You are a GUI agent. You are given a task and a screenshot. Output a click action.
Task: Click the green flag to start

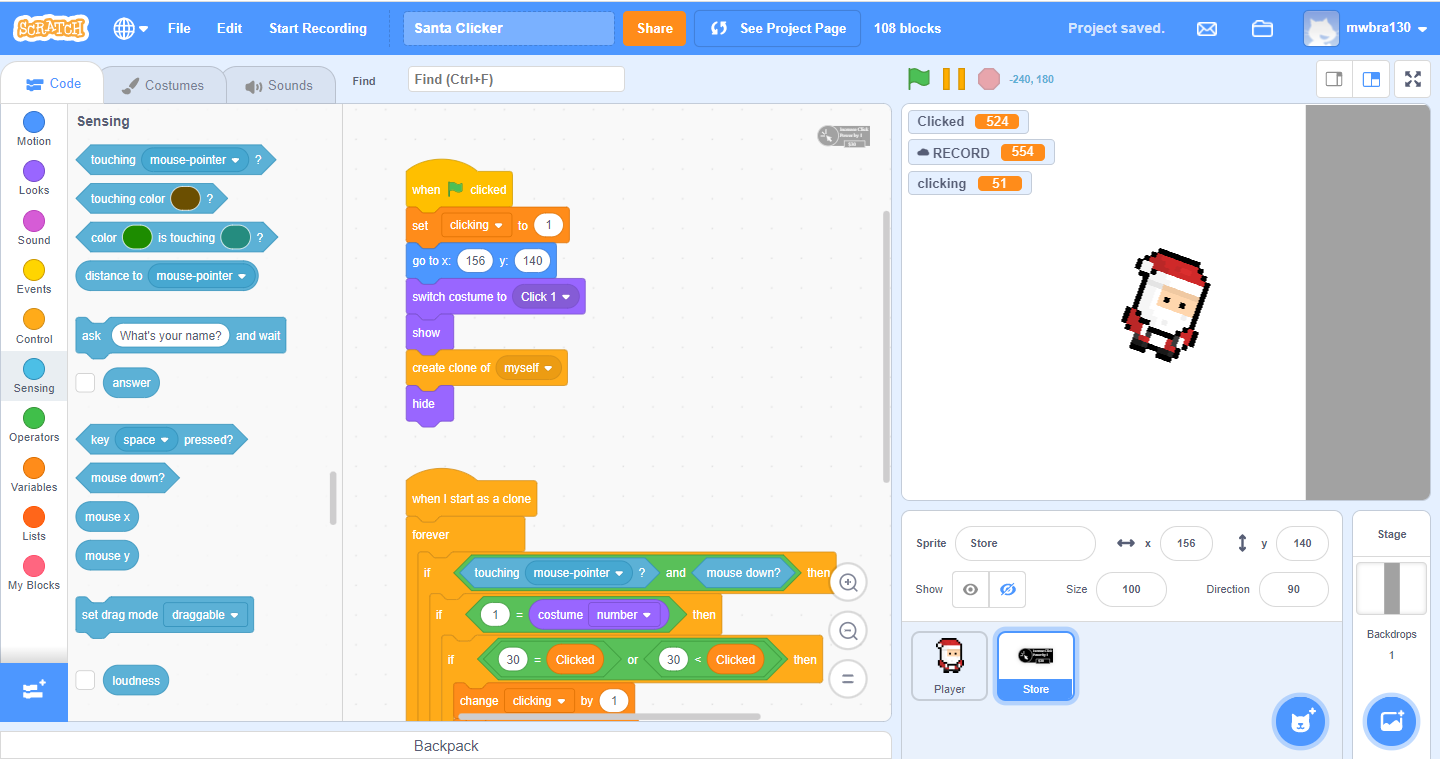point(919,79)
